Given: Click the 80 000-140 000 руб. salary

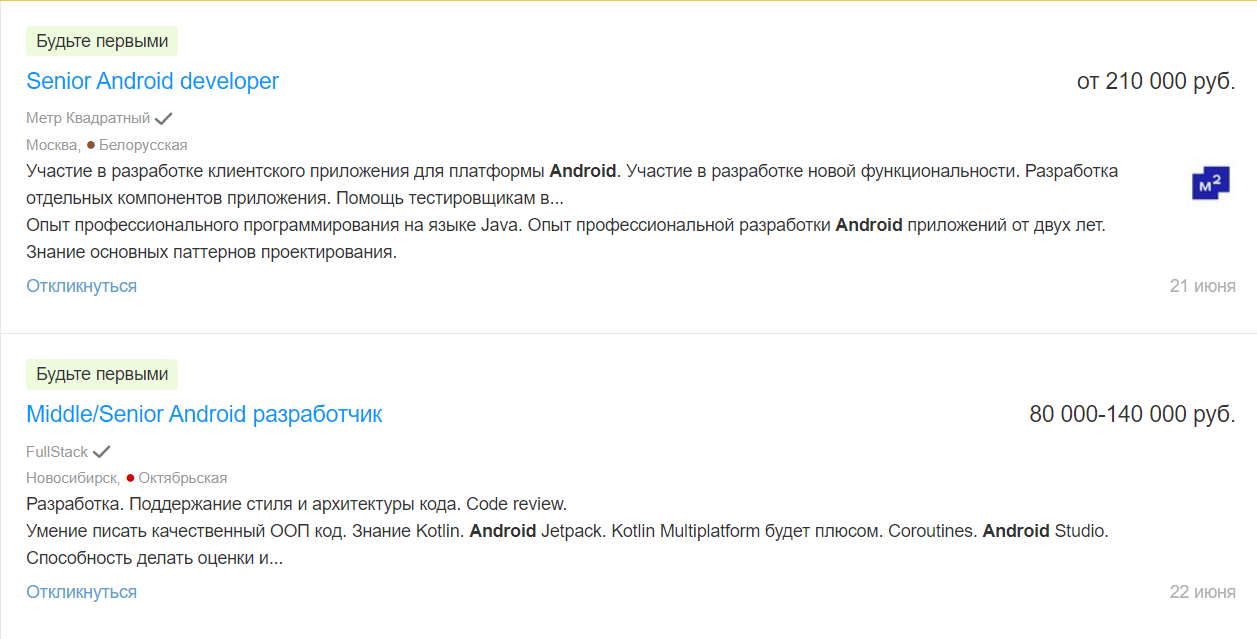Looking at the screenshot, I should coord(1132,414).
